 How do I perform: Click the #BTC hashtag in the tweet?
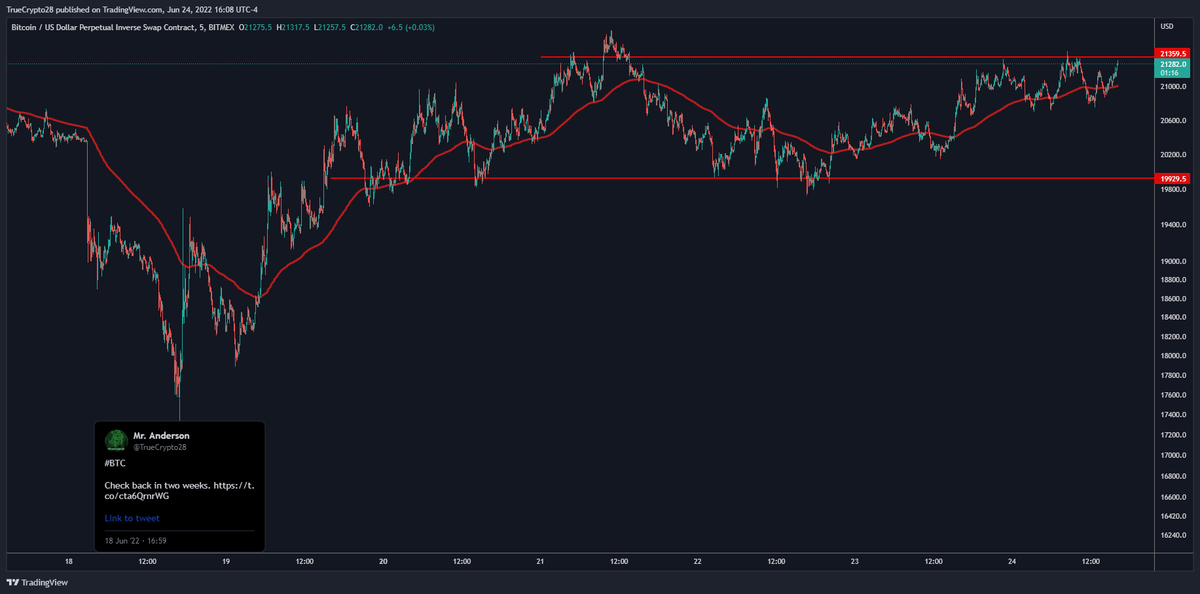115,464
